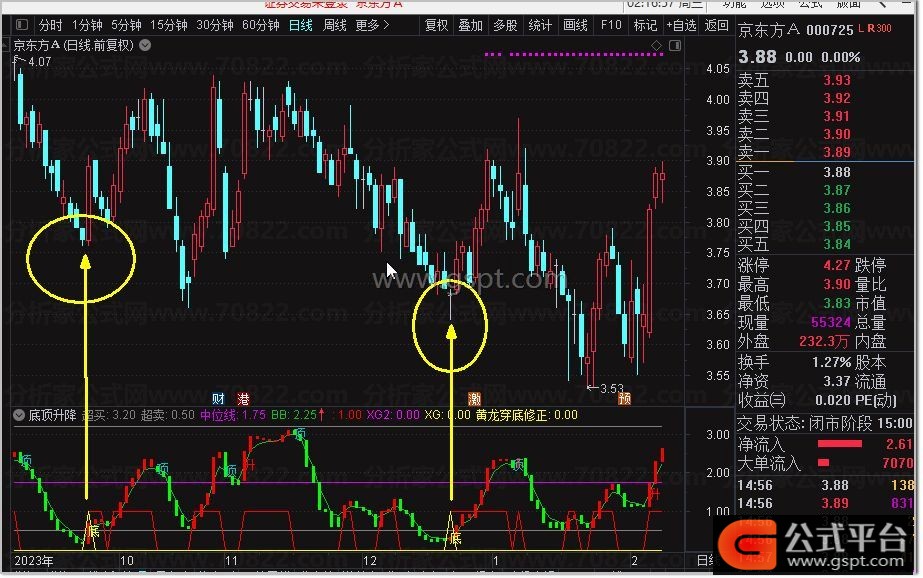Click the 净流入 red bar
This screenshot has height=578, width=923.
(x=839, y=444)
